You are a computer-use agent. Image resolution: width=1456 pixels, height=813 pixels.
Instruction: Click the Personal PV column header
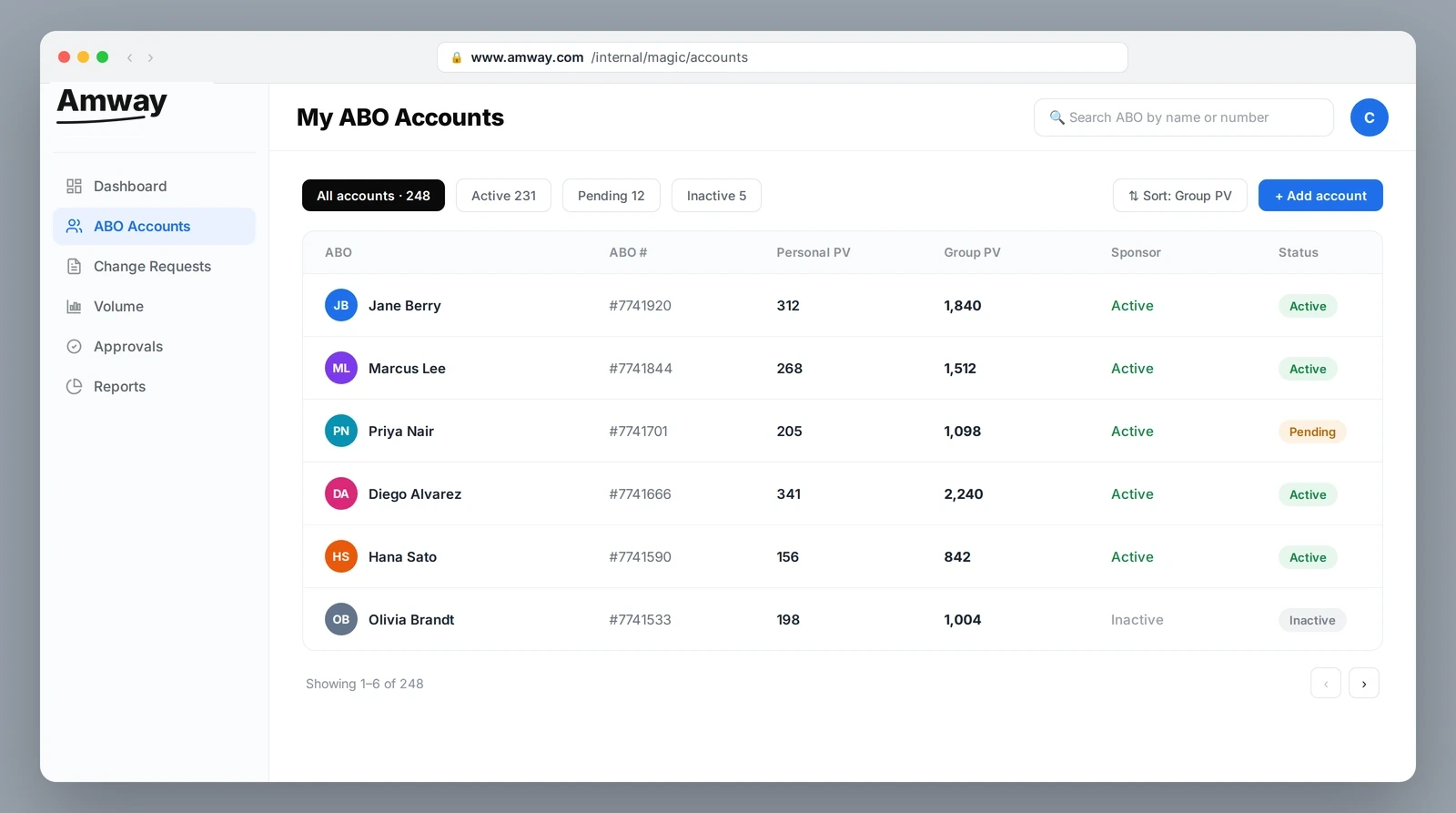click(814, 252)
